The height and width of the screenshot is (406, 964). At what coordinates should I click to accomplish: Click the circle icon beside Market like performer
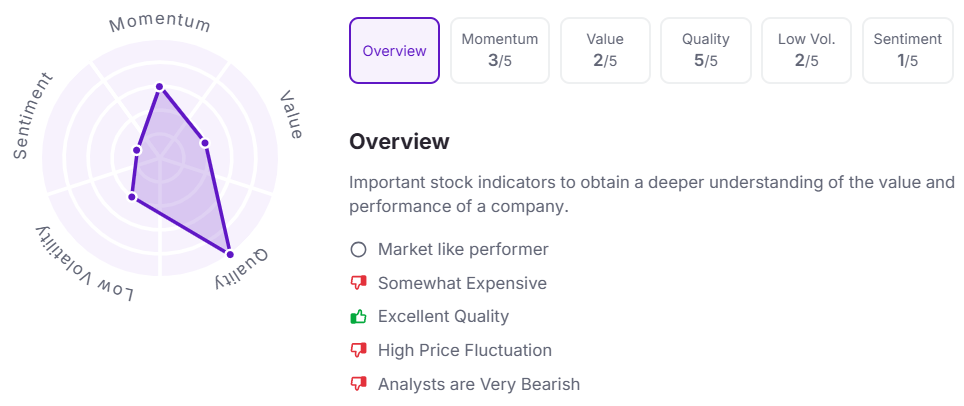point(358,250)
